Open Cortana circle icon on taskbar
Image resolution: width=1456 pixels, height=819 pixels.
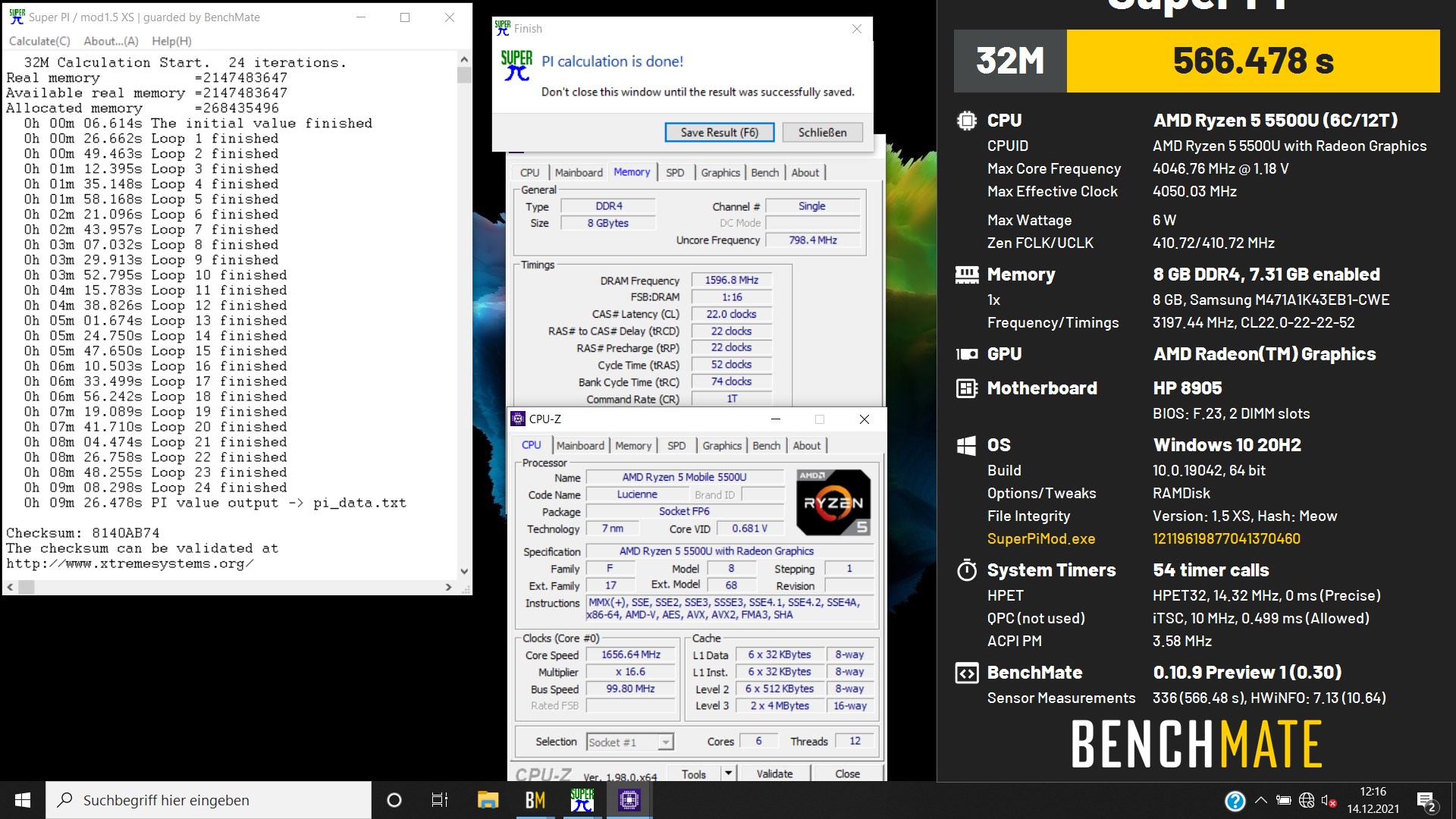pos(394,800)
